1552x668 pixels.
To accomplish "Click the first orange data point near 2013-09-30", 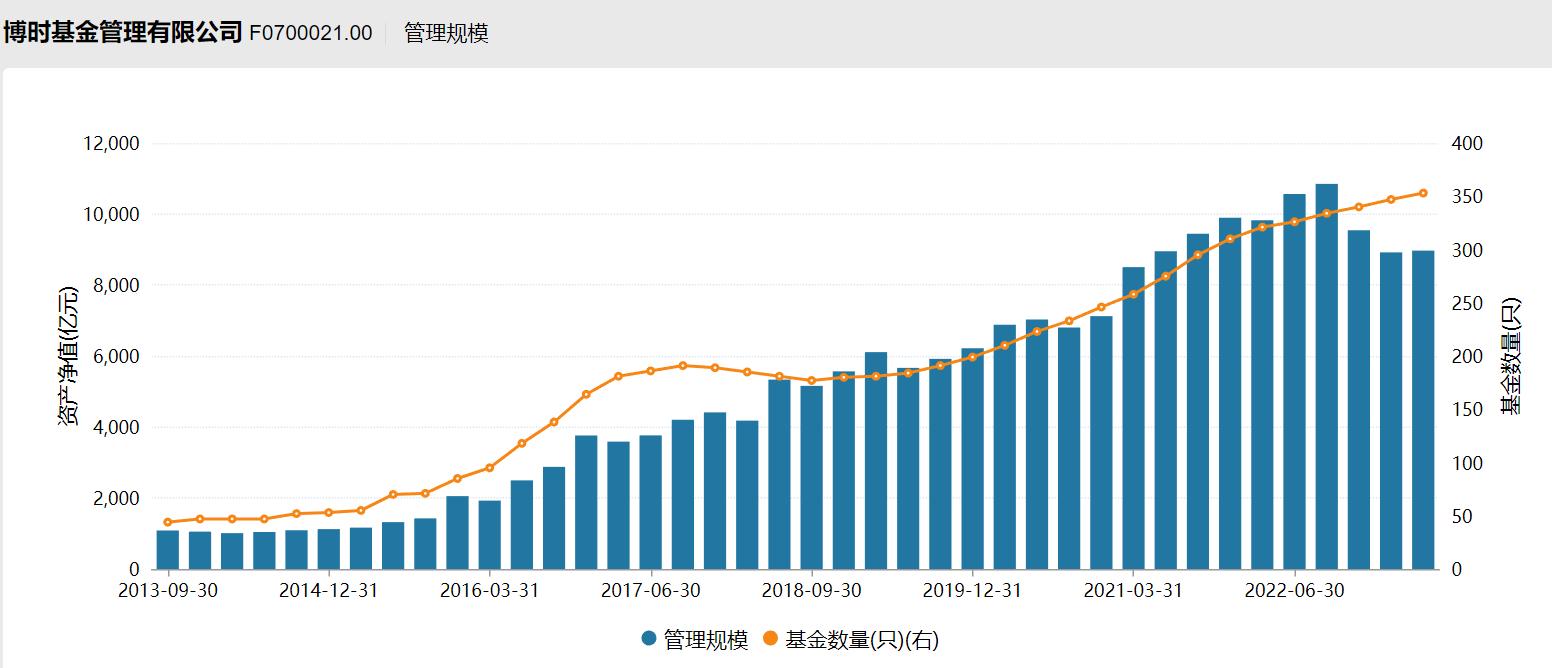I will (x=166, y=521).
